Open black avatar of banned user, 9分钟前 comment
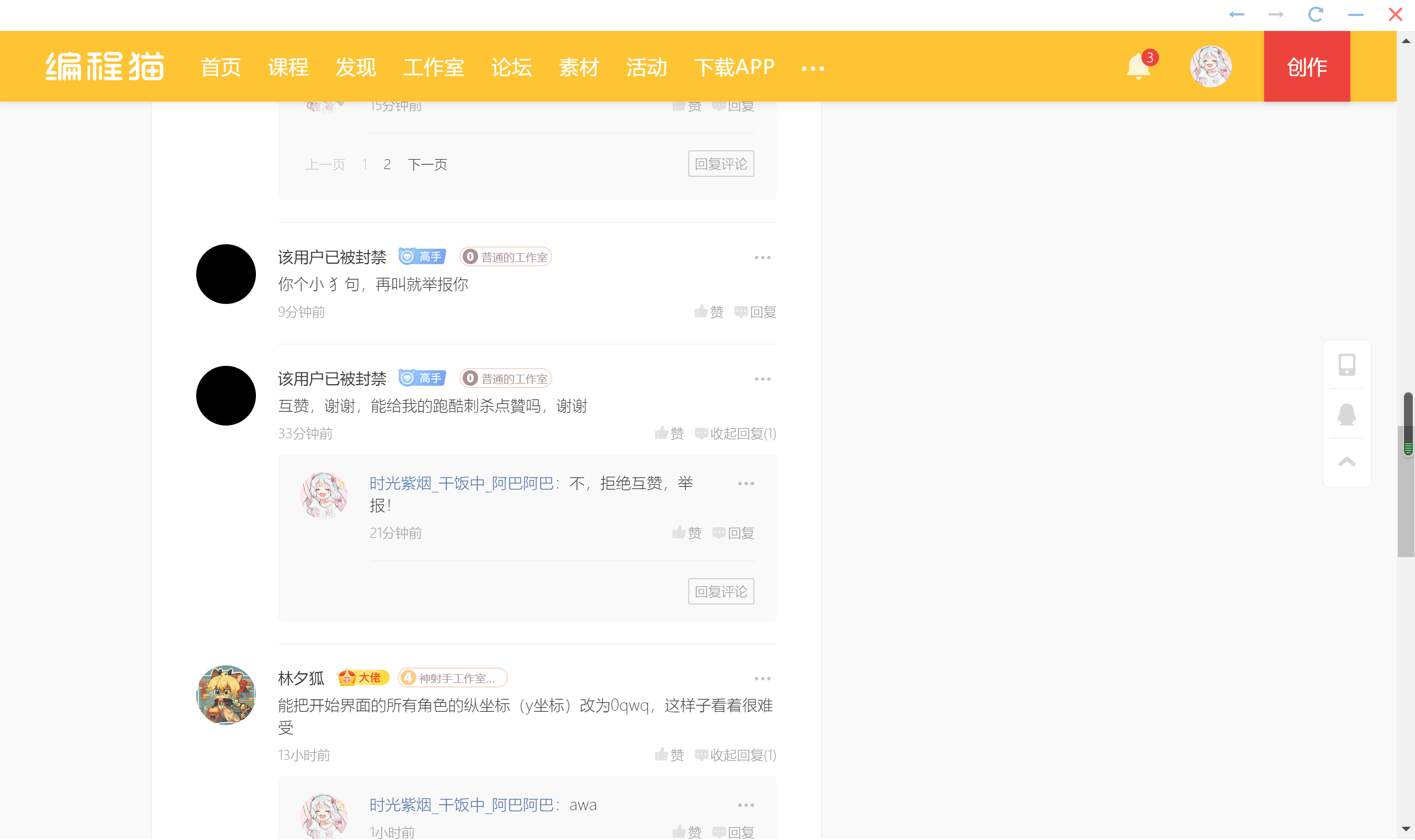 point(226,274)
